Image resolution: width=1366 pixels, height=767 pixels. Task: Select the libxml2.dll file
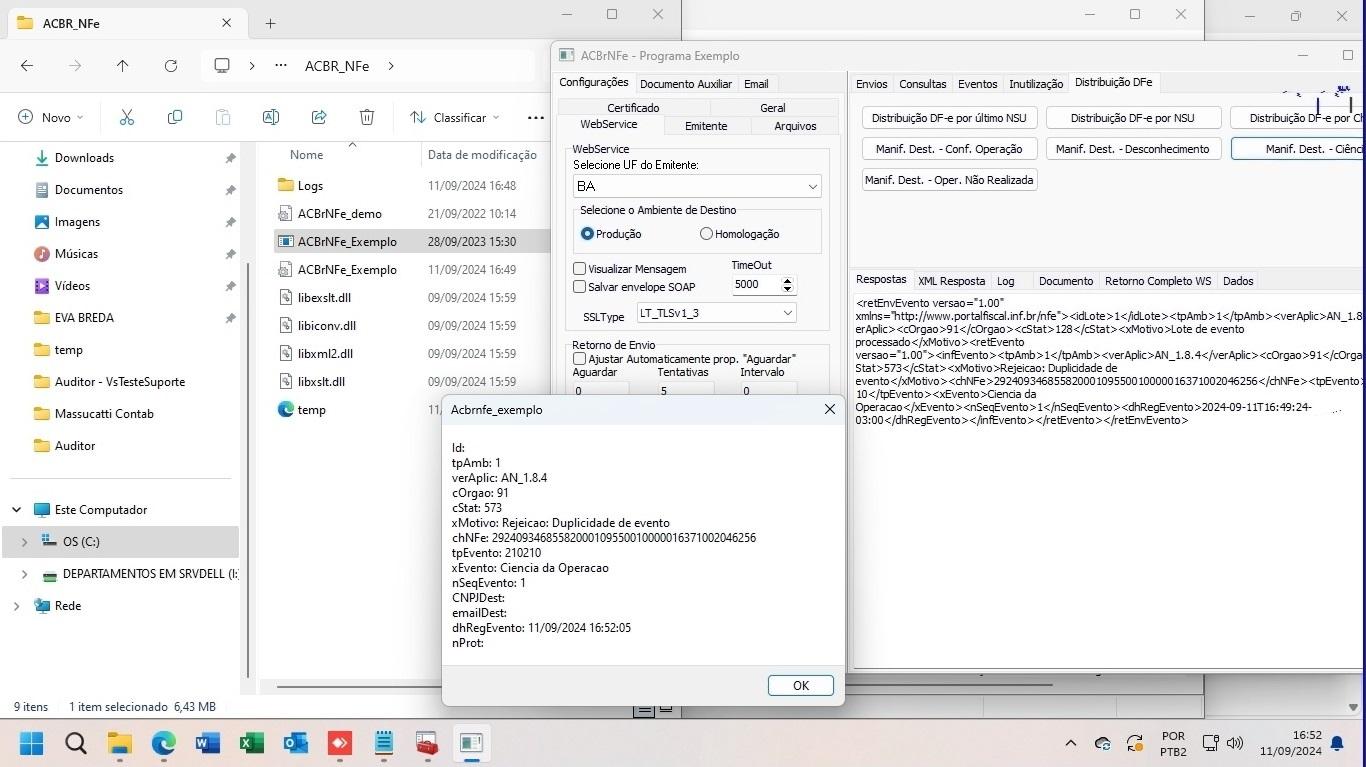pos(325,354)
